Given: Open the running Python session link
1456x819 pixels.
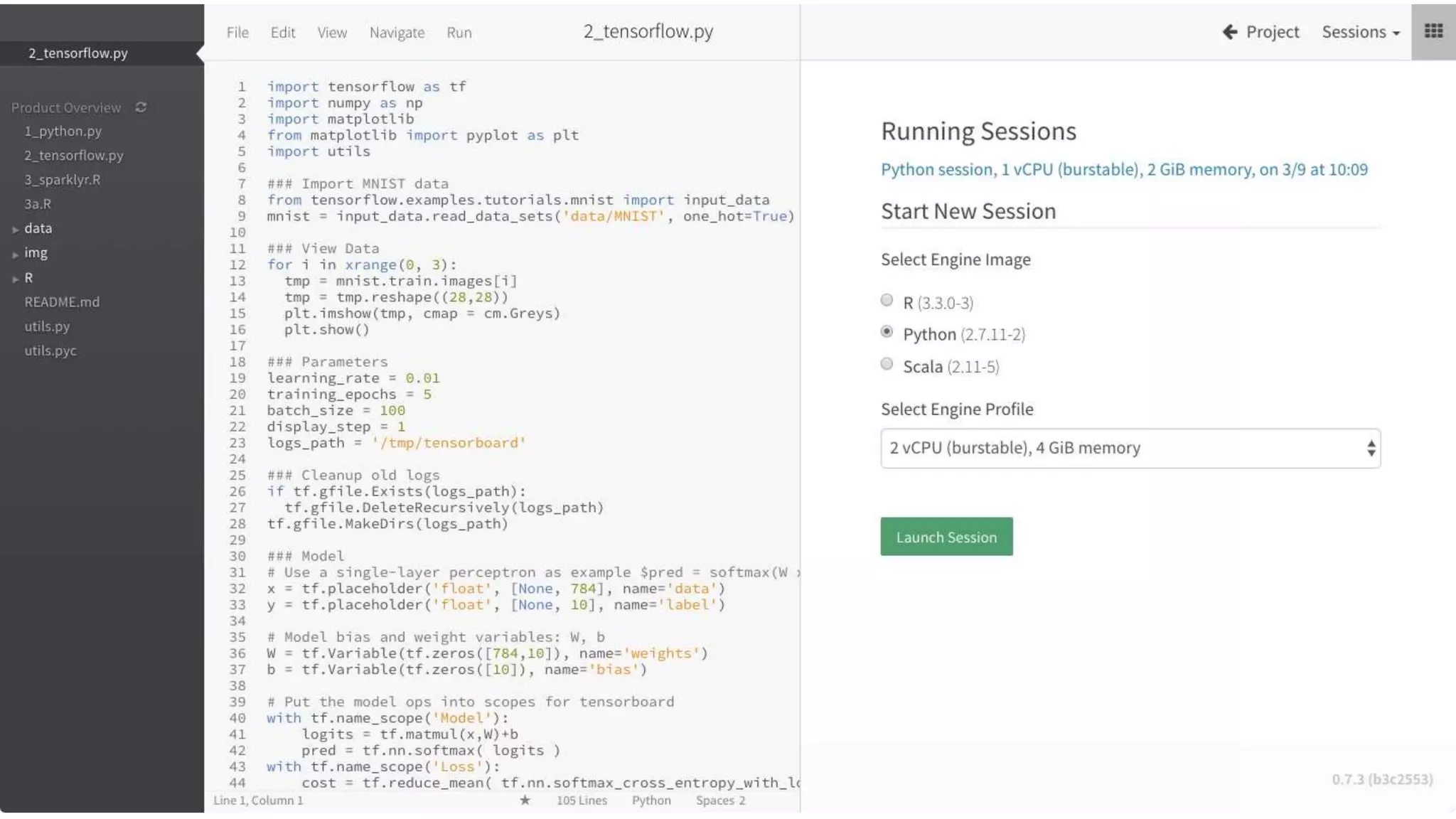Looking at the screenshot, I should pyautogui.click(x=1123, y=169).
